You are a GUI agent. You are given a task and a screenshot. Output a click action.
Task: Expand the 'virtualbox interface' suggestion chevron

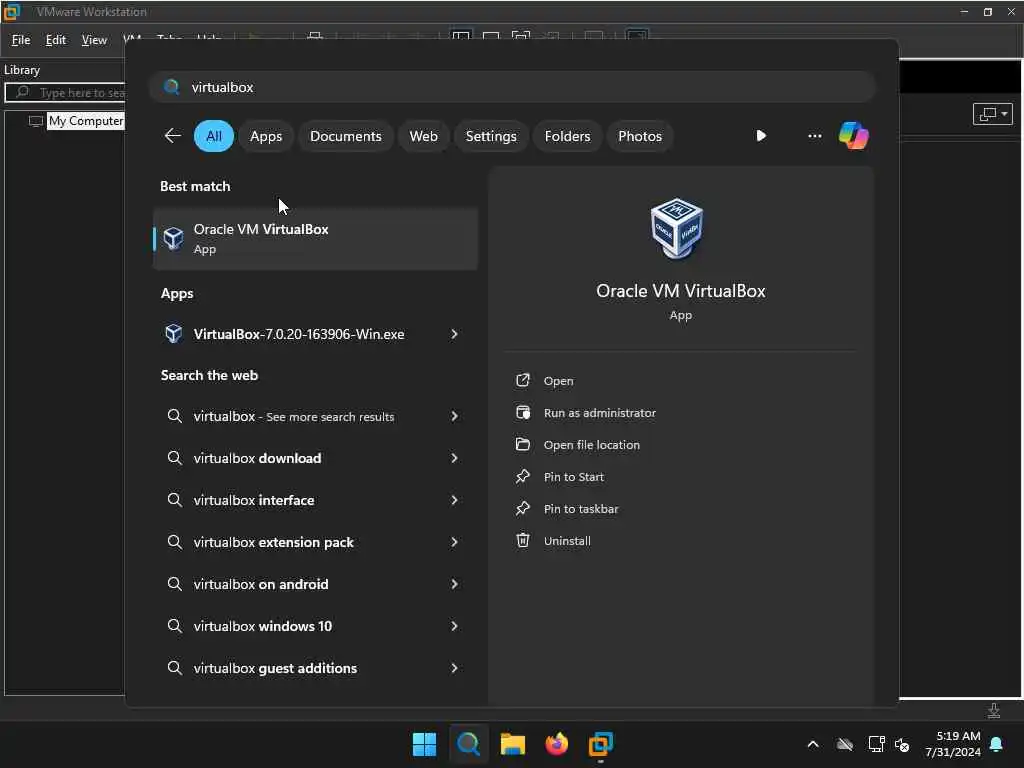(455, 500)
